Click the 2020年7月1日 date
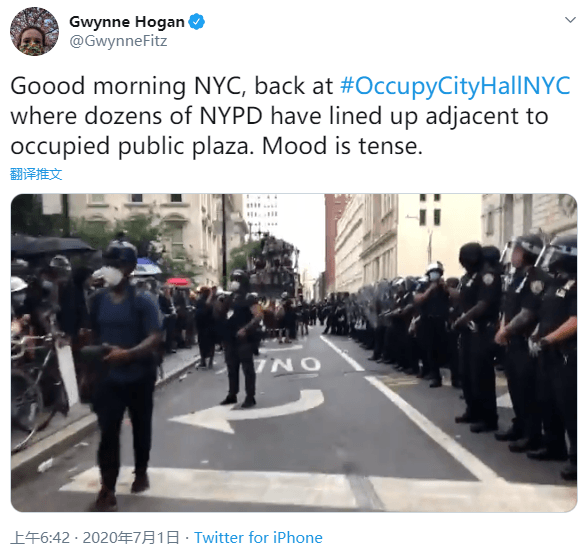 (131, 538)
